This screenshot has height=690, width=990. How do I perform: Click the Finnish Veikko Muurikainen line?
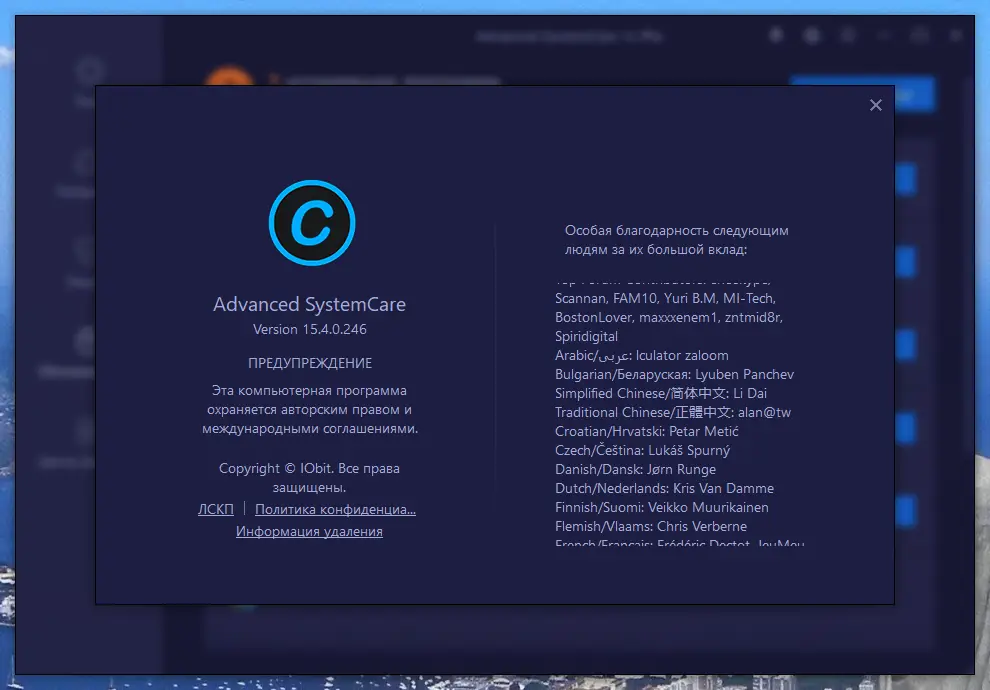coord(662,507)
